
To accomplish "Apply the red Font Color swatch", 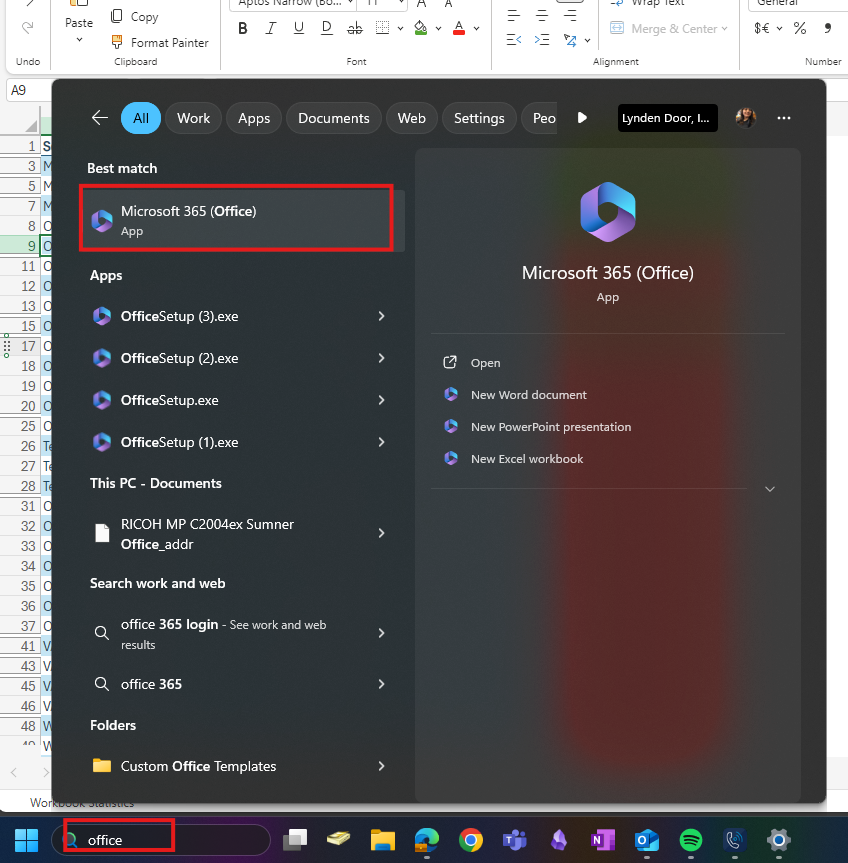I will [459, 28].
